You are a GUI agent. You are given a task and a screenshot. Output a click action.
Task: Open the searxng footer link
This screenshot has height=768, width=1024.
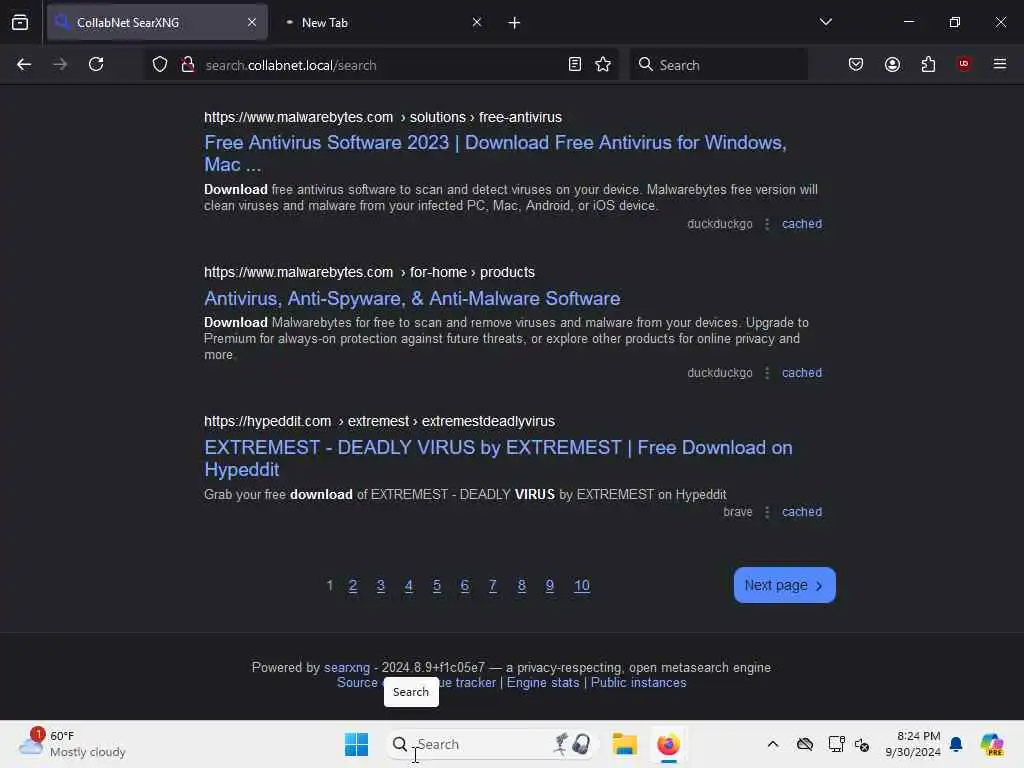point(347,667)
